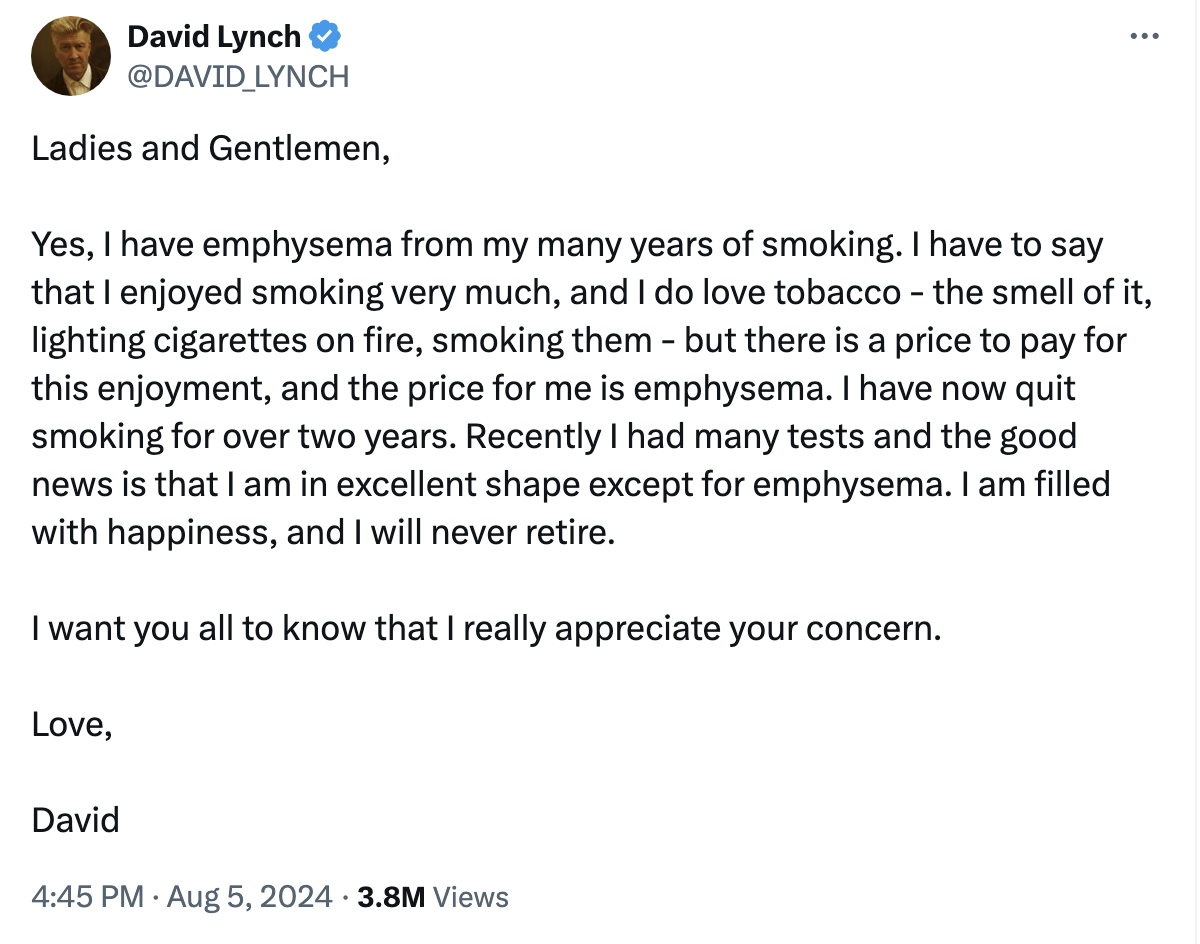Click the 3.8M view count
Viewport: 1200px width, 944px height.
click(x=392, y=897)
